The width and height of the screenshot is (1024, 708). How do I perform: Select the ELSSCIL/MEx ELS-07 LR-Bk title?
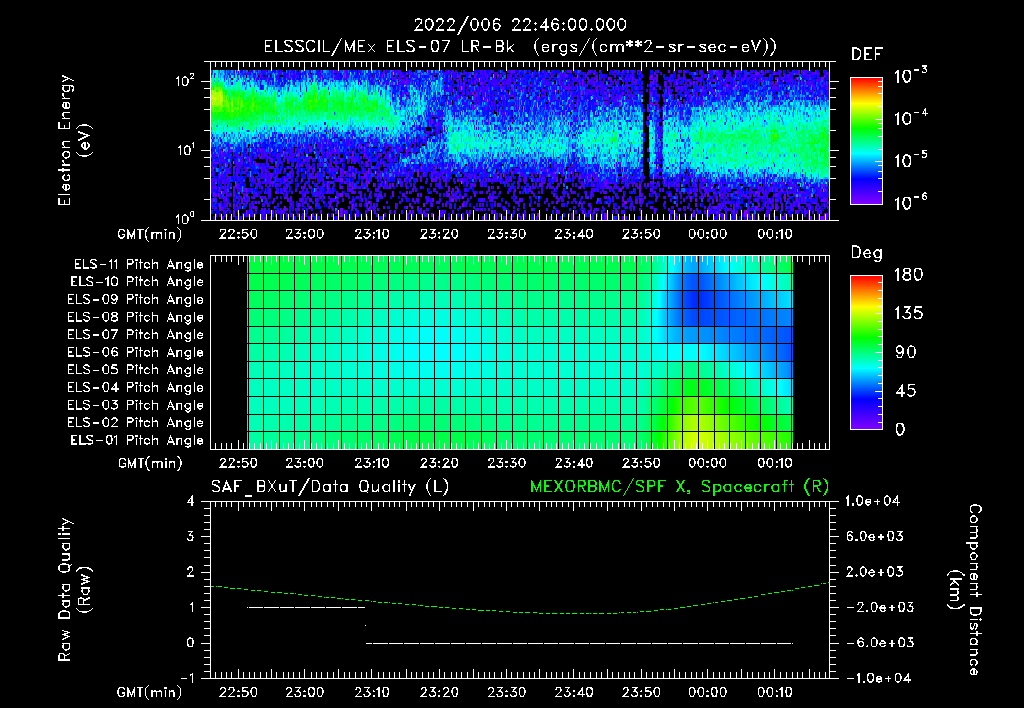pos(389,47)
